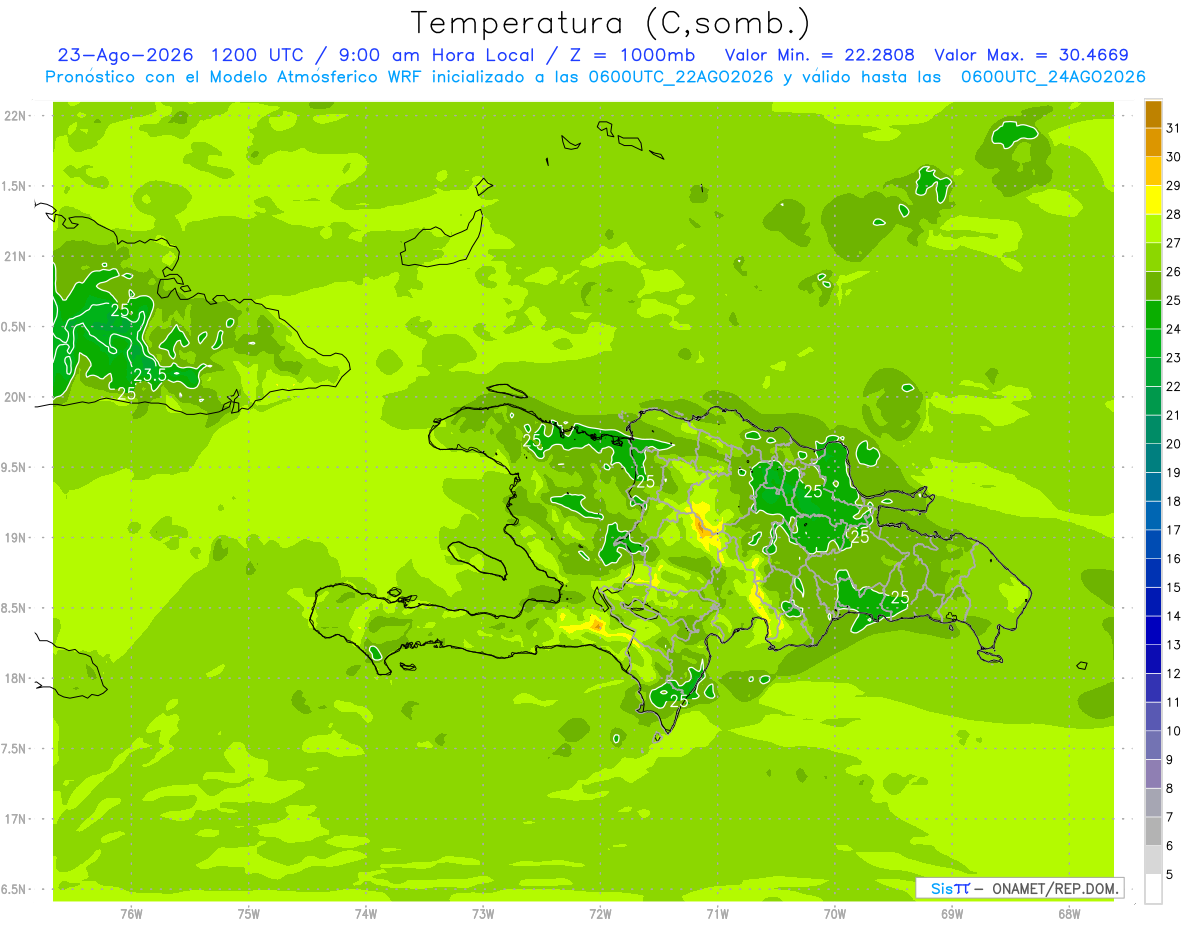This screenshot has width=1200, height=927.
Task: Select the "0600UTC_22AGO2026" initialization timestamp
Action: (x=680, y=77)
